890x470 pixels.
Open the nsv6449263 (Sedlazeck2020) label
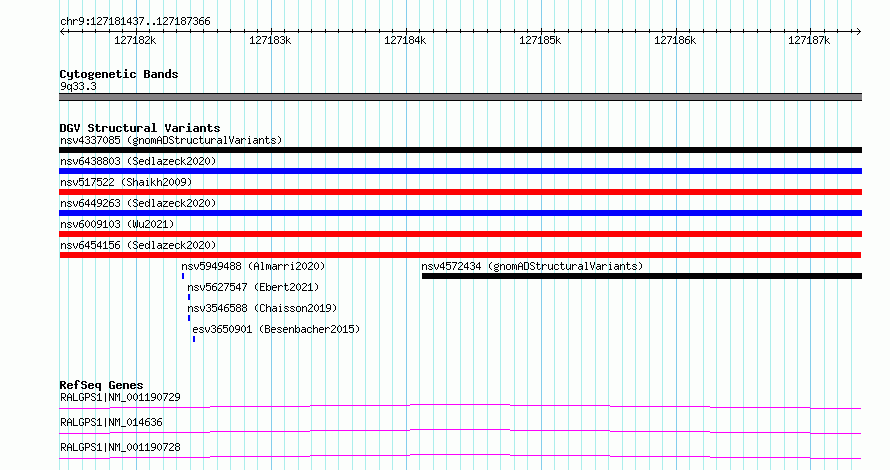(138, 203)
